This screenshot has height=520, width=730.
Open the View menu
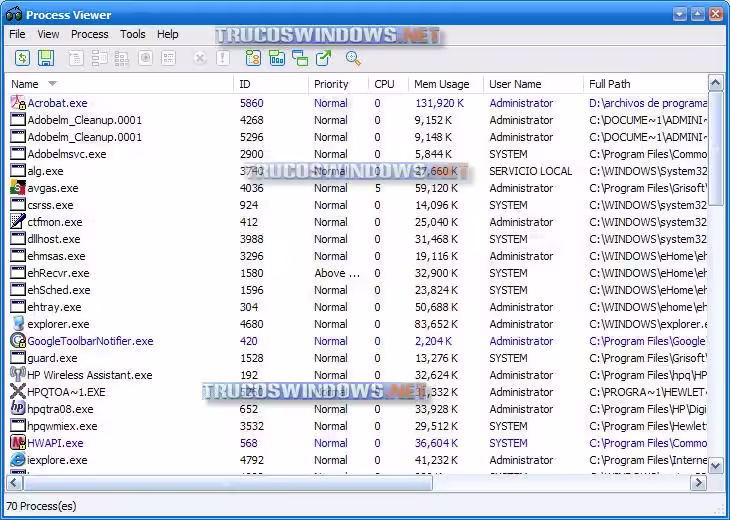point(48,34)
